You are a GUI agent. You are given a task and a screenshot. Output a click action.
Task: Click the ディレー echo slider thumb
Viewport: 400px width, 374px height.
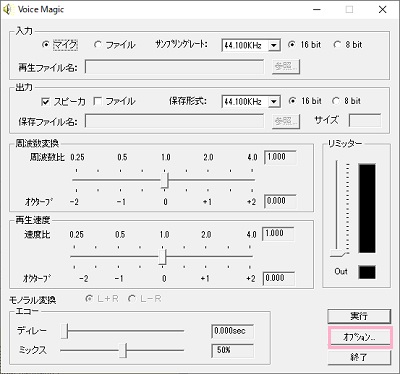pyautogui.click(x=64, y=331)
